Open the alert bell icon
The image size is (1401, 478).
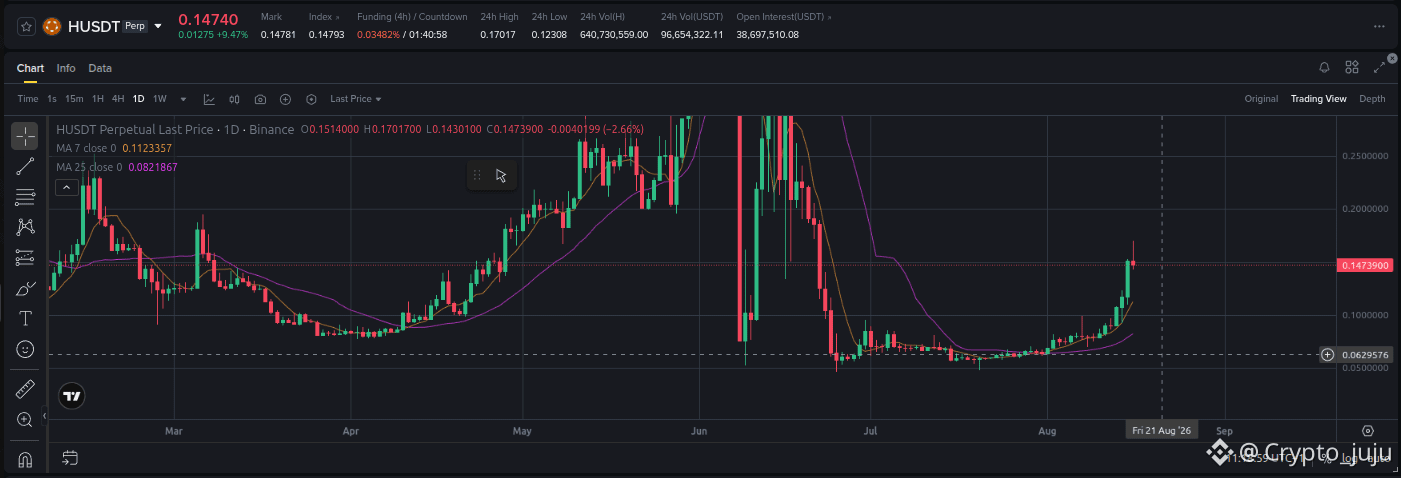click(1324, 68)
